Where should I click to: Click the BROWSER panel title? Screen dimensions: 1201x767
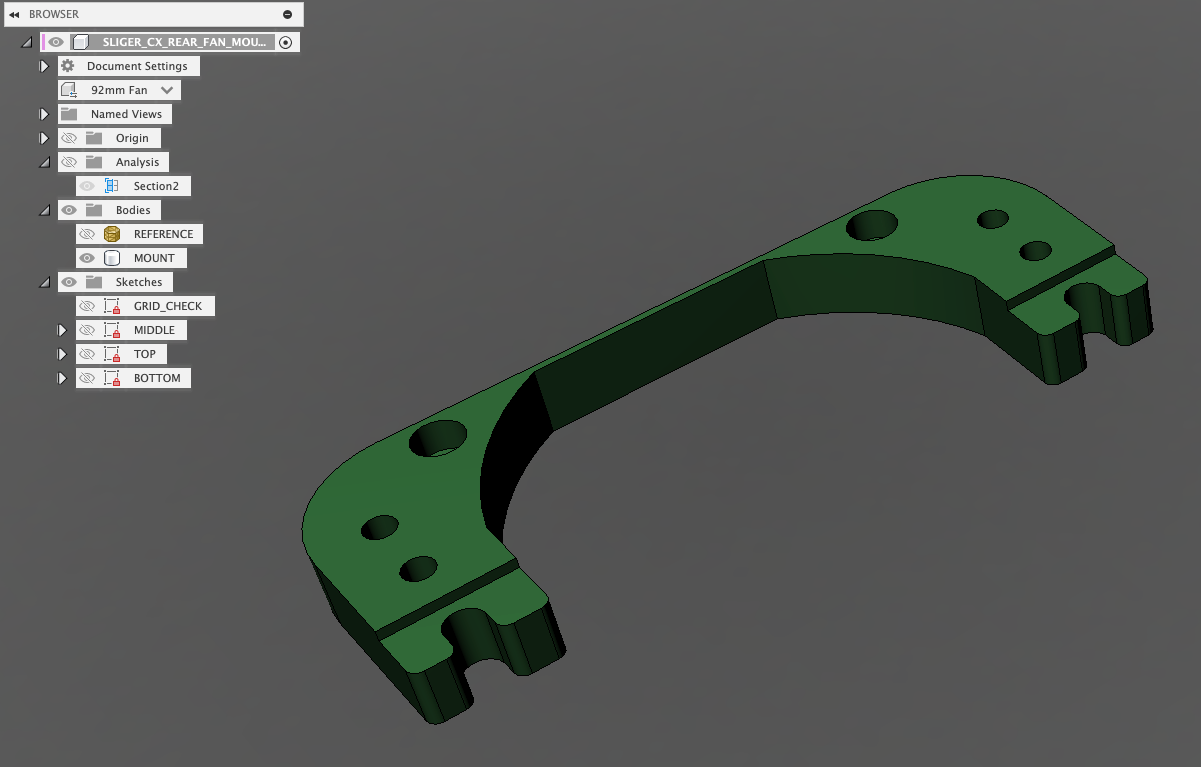point(54,14)
